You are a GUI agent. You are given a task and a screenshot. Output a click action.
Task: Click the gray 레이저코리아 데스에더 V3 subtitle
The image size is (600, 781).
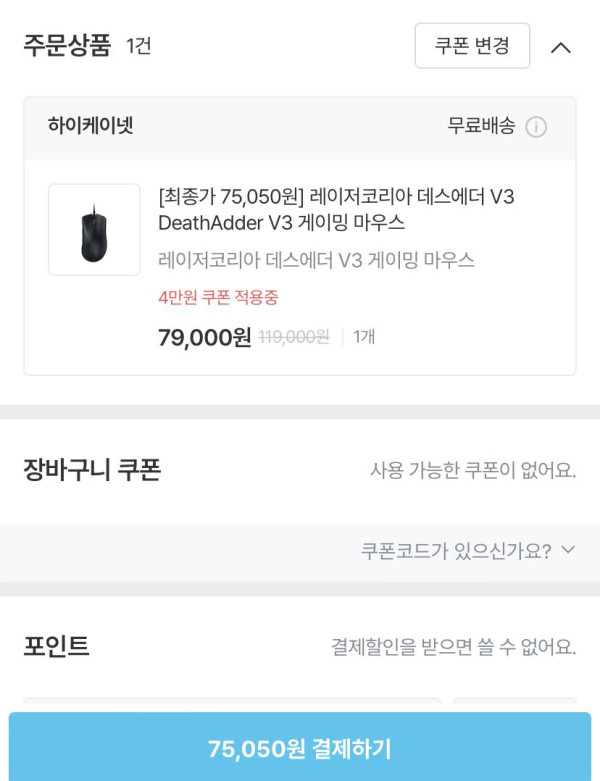pos(316,260)
